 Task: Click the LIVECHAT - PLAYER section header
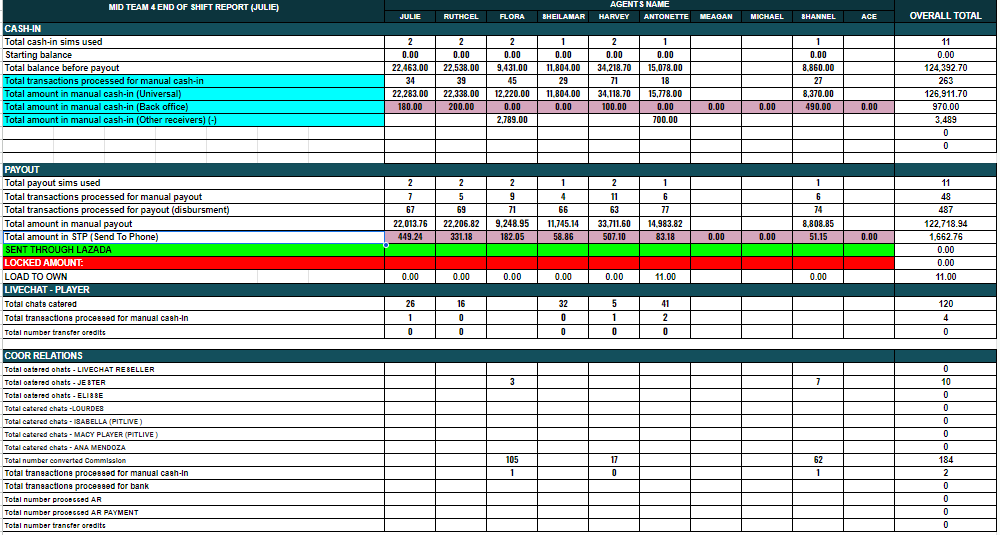click(x=193, y=290)
